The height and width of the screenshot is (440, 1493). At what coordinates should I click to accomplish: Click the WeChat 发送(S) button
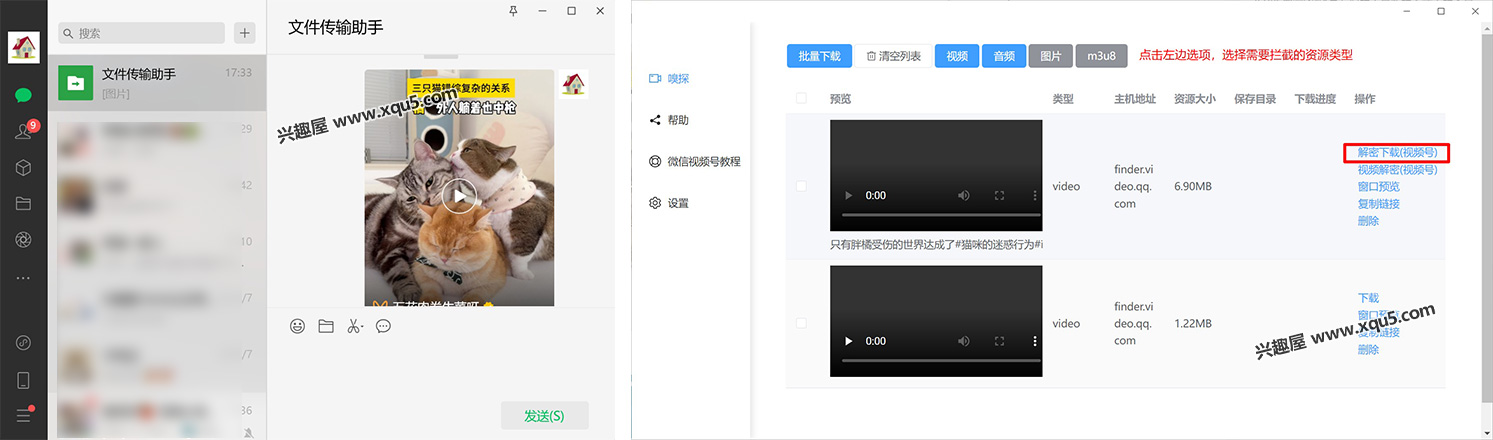[x=544, y=416]
